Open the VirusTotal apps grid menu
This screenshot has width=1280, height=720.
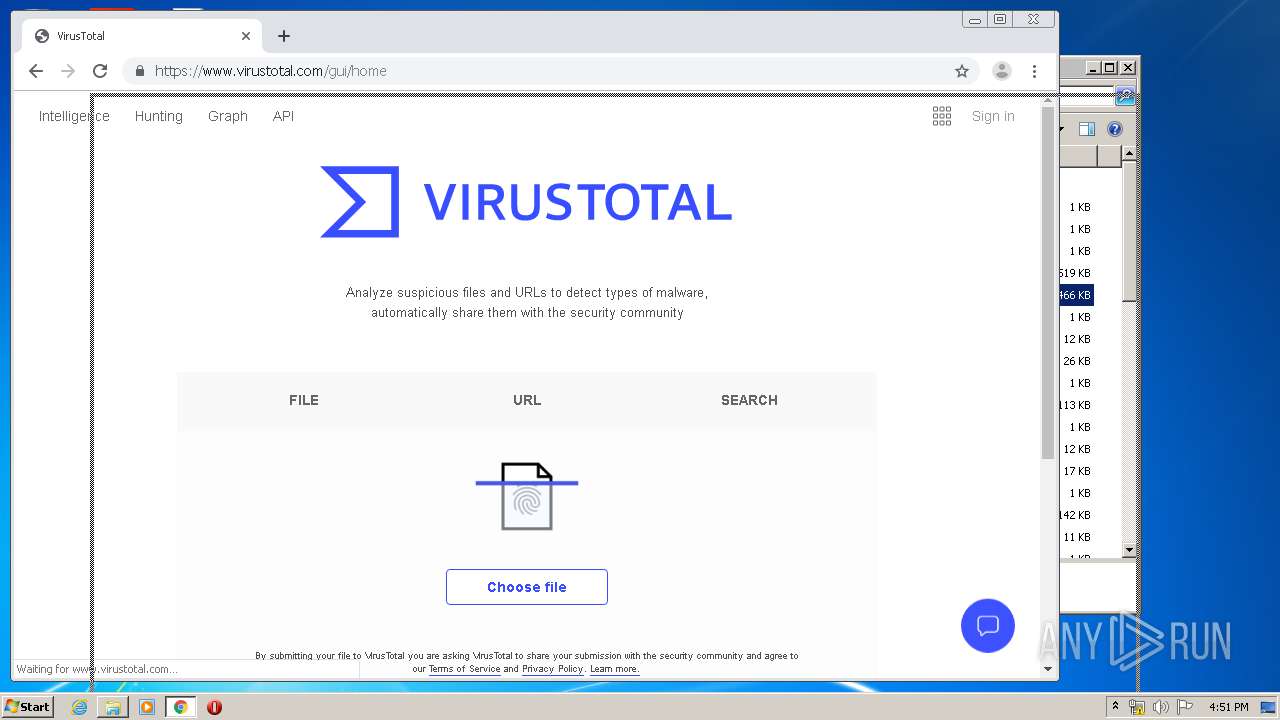942,116
